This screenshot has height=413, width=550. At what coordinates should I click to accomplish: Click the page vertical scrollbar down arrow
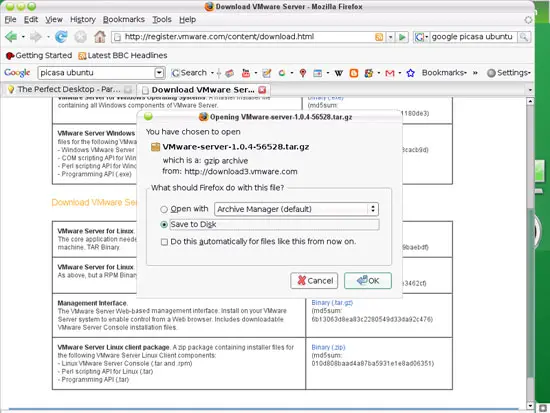[530, 406]
